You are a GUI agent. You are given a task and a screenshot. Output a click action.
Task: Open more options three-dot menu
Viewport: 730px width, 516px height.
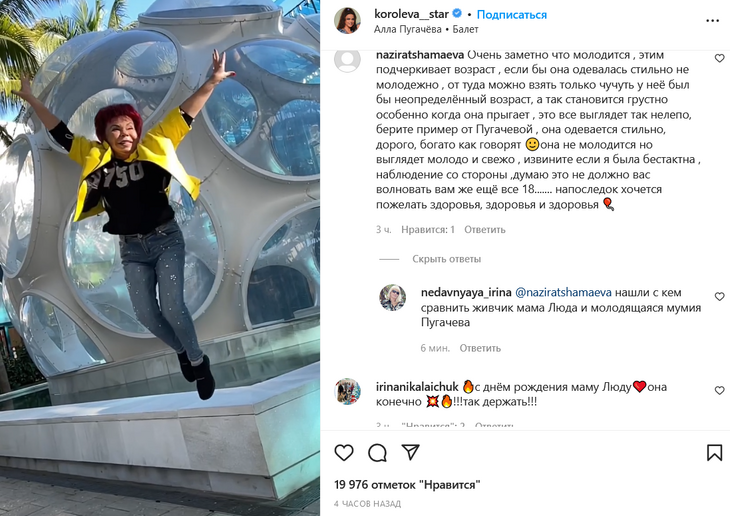712,21
